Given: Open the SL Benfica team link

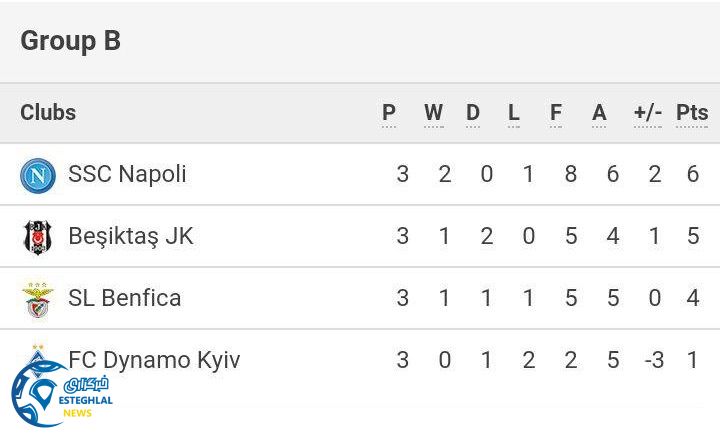Looking at the screenshot, I should 125,298.
